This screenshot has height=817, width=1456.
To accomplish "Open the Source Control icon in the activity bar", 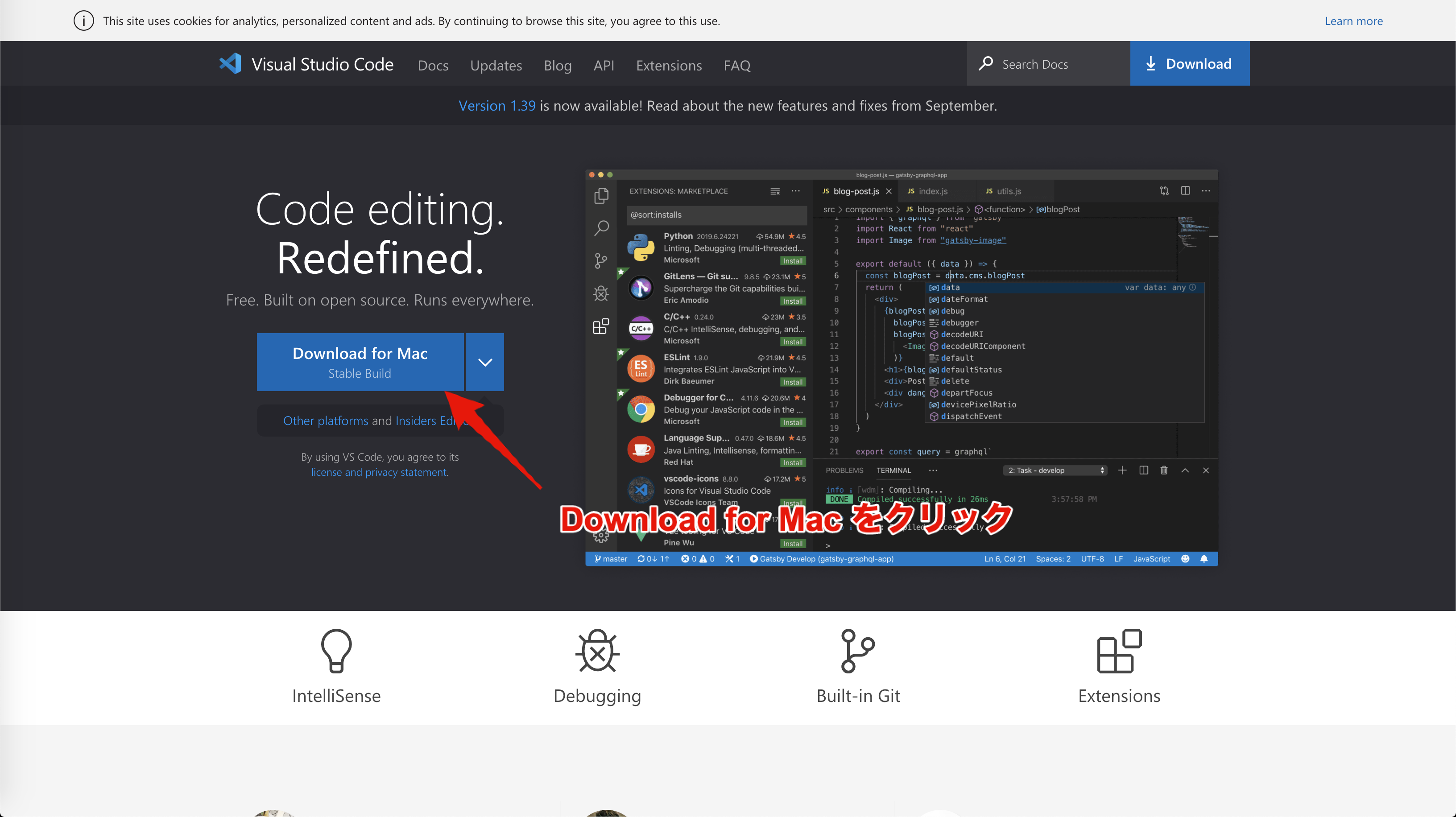I will pyautogui.click(x=601, y=260).
